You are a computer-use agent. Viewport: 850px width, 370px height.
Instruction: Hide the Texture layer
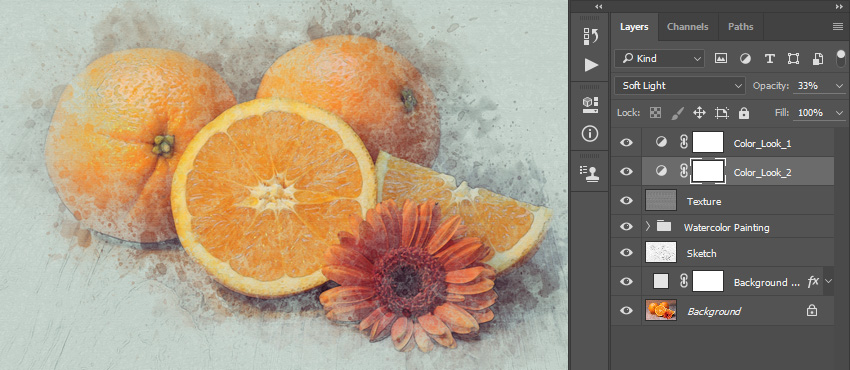click(626, 200)
